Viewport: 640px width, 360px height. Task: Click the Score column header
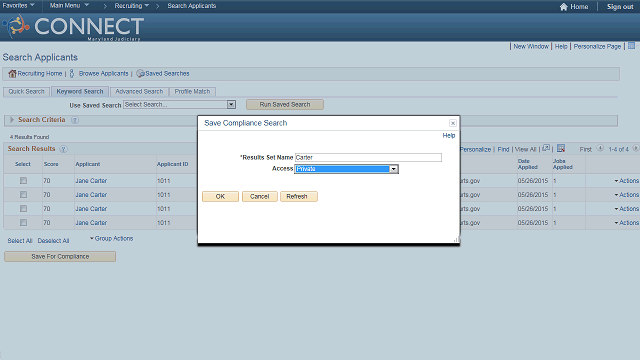click(51, 164)
